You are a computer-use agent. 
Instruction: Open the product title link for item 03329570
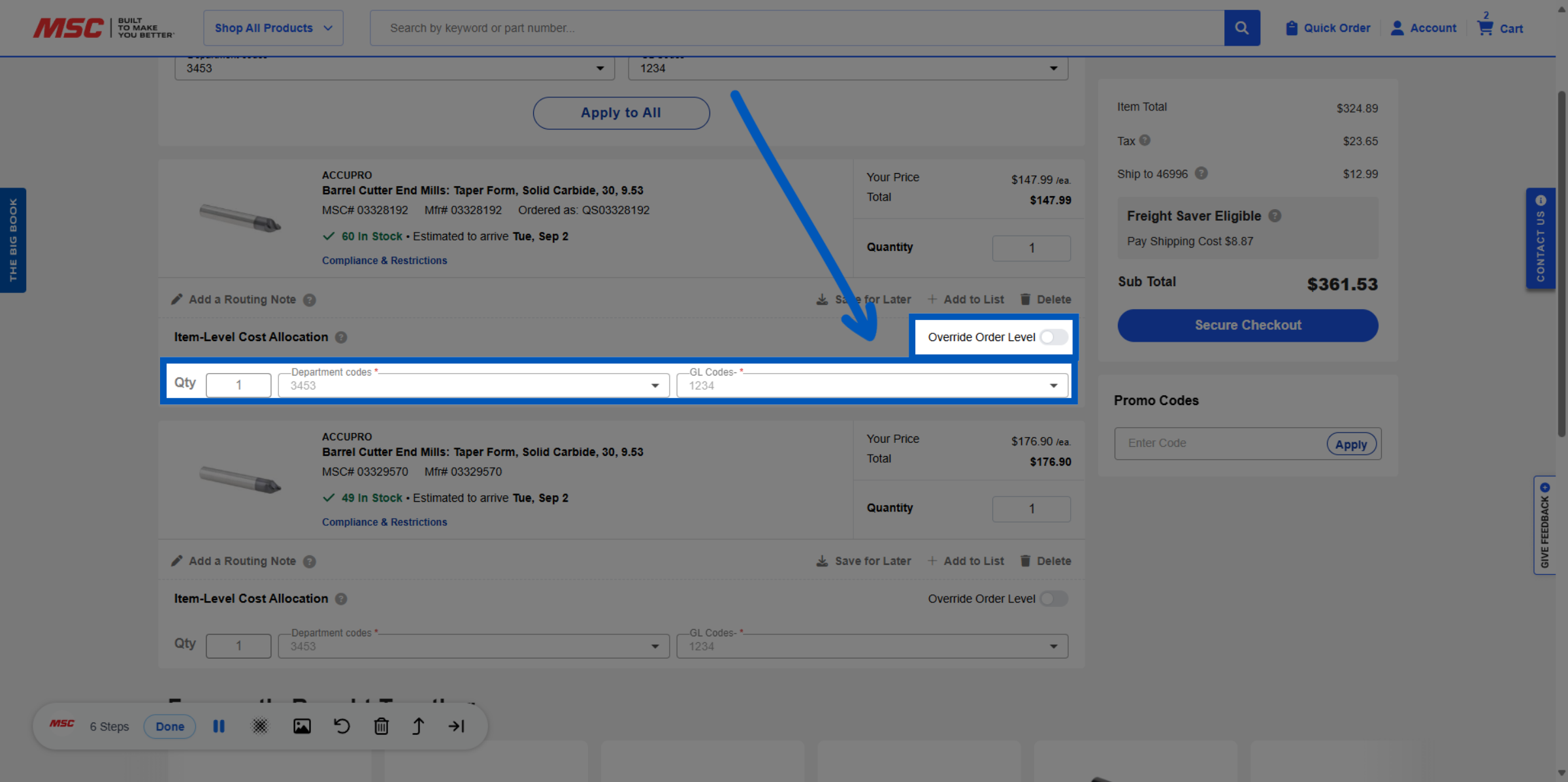point(482,451)
